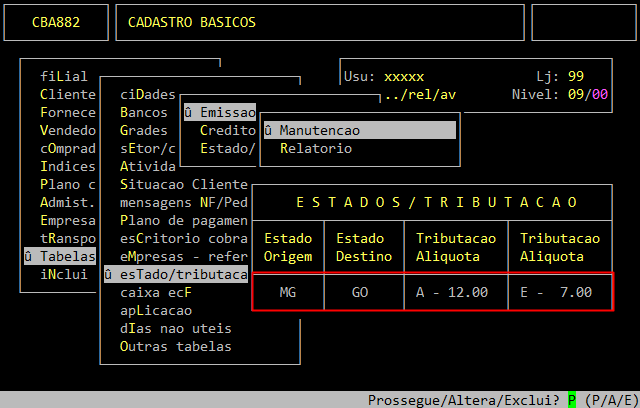Click the A - 12.00 aliquota value
This screenshot has height=408, width=640.
(451, 292)
